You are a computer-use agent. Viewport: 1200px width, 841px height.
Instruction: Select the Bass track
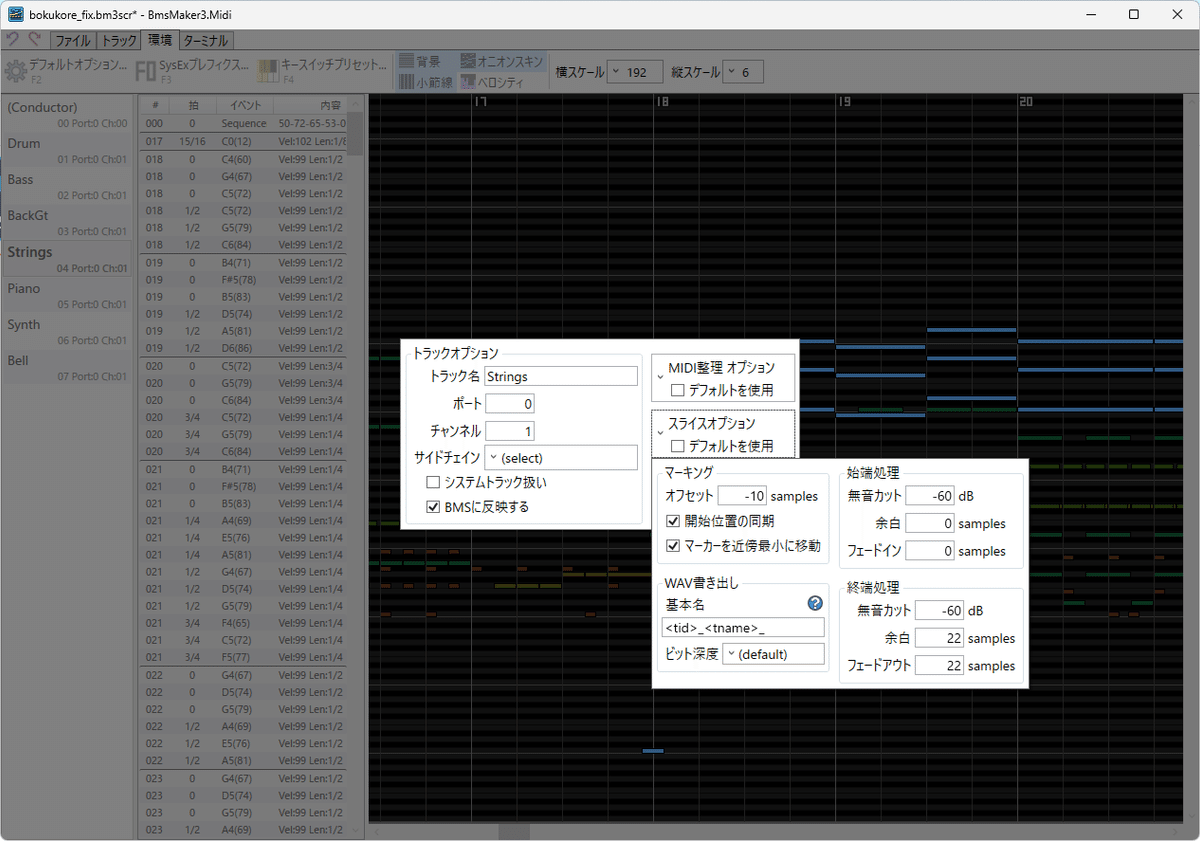(67, 186)
